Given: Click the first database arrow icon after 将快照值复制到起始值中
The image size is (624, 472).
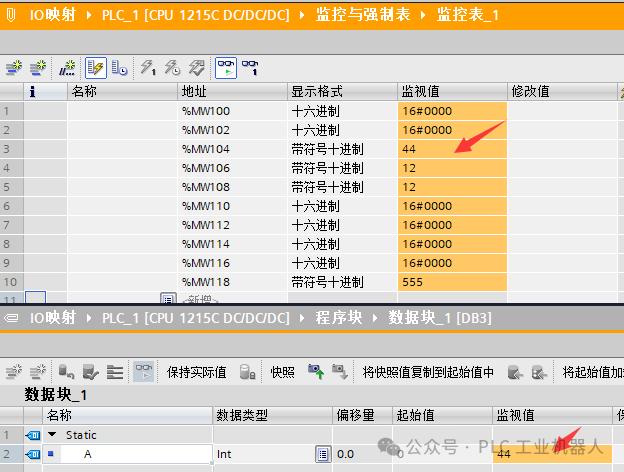Looking at the screenshot, I should click(x=515, y=372).
